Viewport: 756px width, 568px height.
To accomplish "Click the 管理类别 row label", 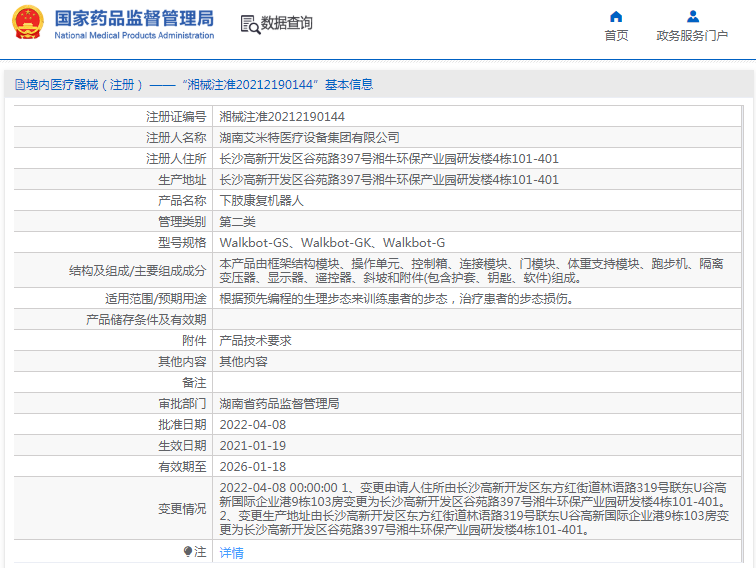I will [x=182, y=222].
